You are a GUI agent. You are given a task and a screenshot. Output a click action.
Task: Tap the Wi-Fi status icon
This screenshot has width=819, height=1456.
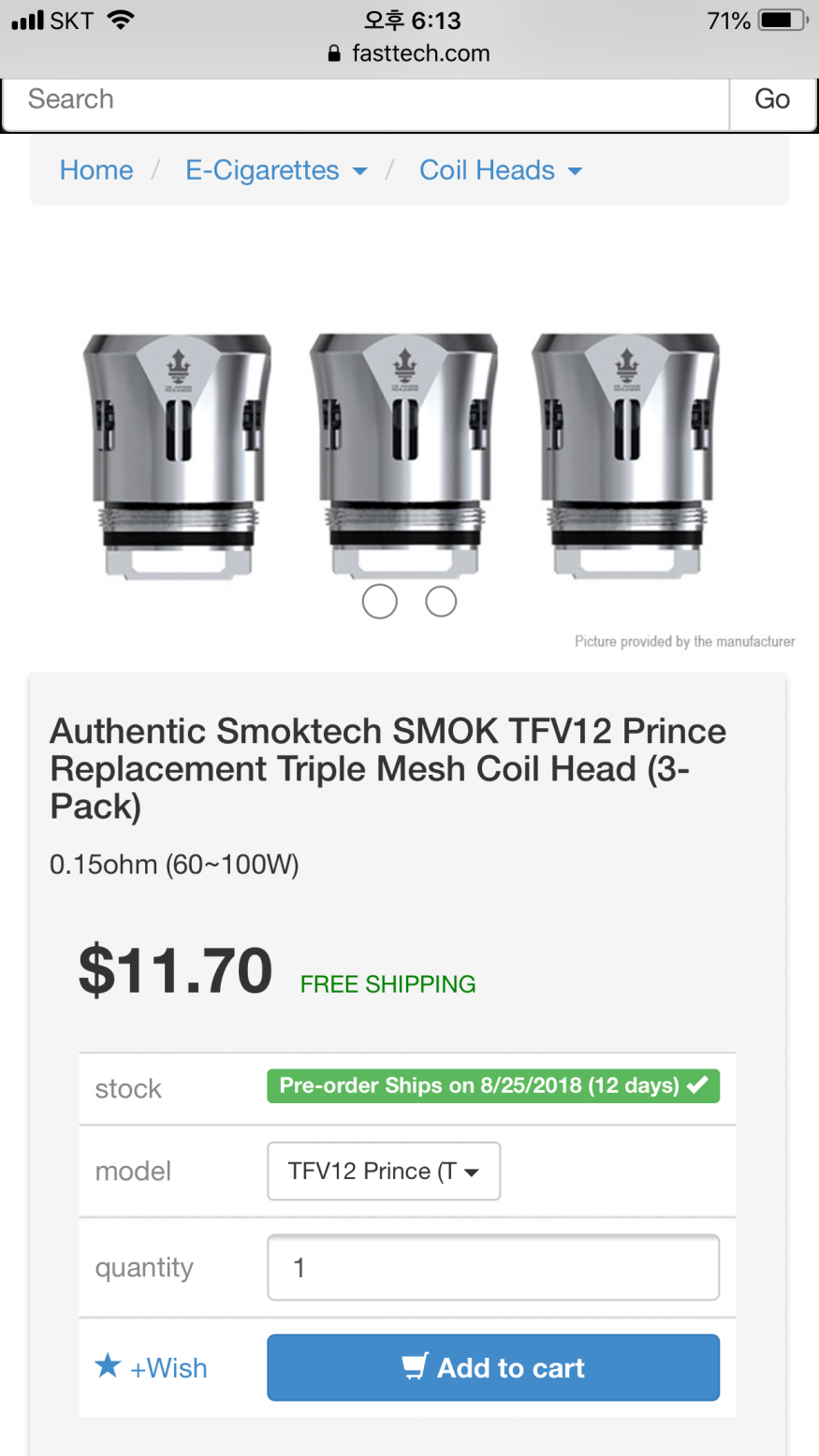121,20
